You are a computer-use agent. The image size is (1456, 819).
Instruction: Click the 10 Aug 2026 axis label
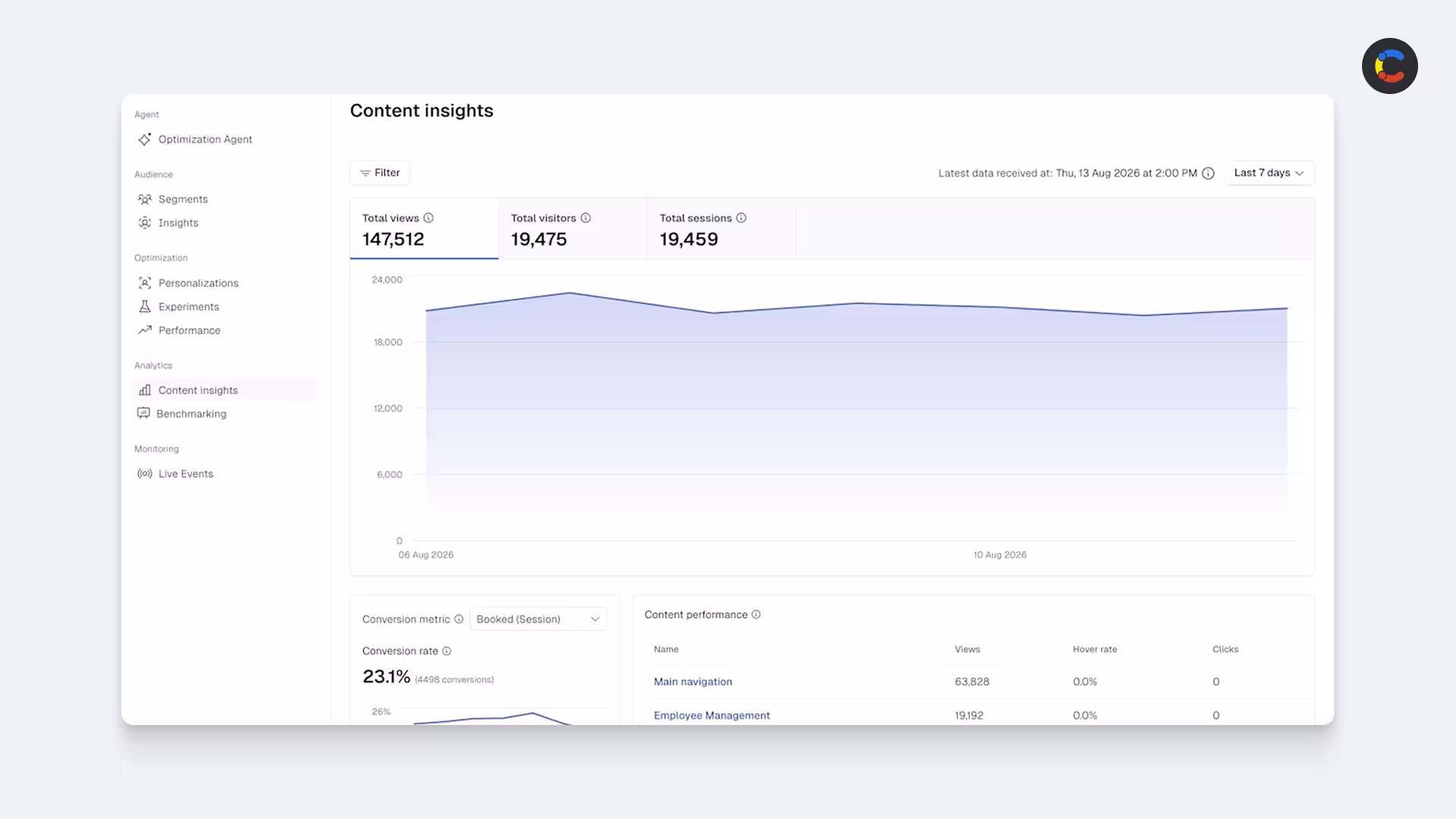[999, 555]
